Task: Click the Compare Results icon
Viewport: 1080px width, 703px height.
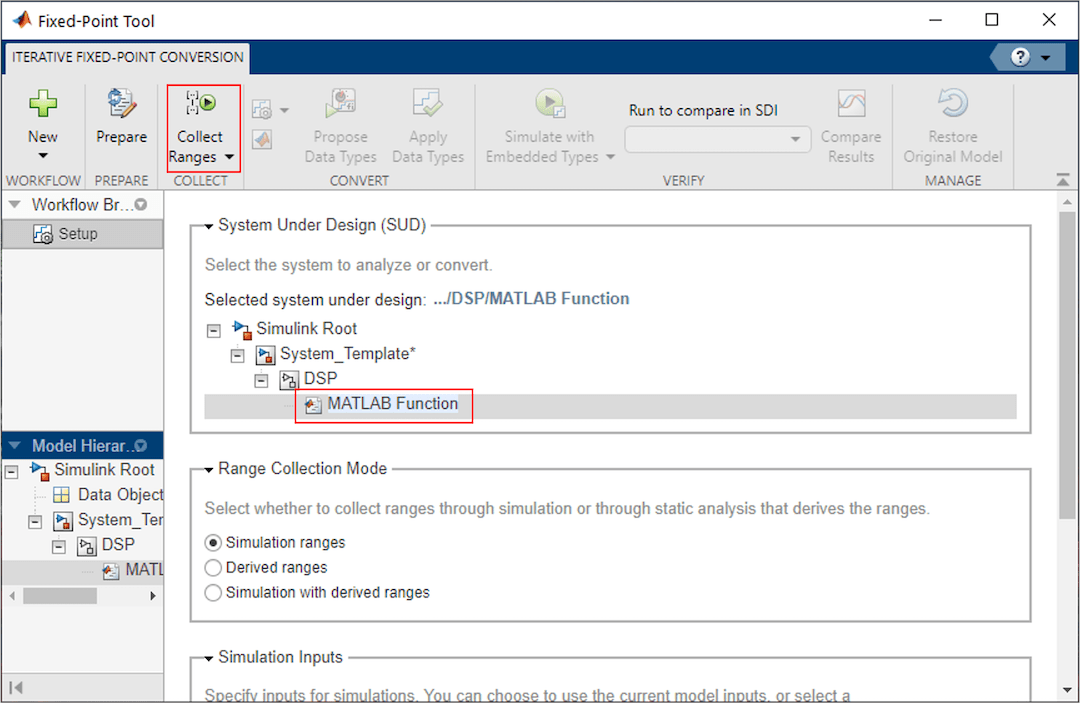Action: click(851, 105)
